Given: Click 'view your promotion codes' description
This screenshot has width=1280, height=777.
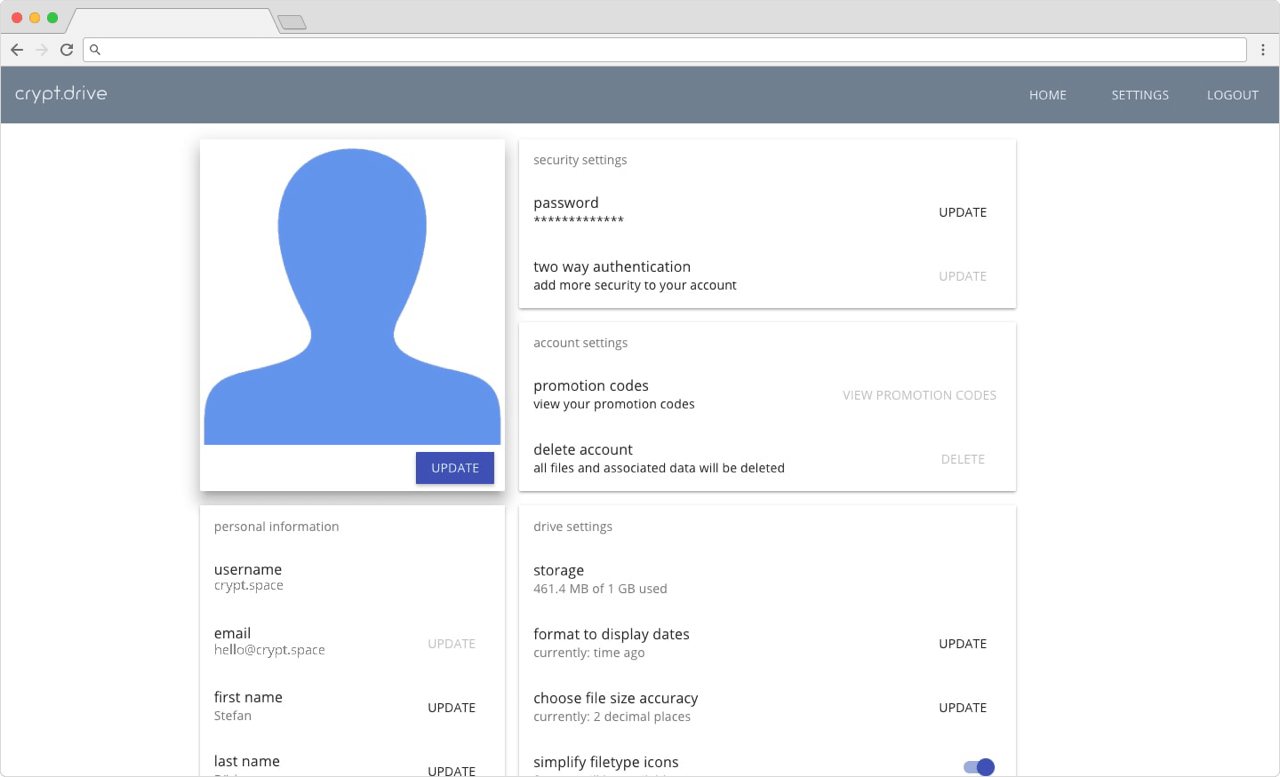Looking at the screenshot, I should (614, 404).
